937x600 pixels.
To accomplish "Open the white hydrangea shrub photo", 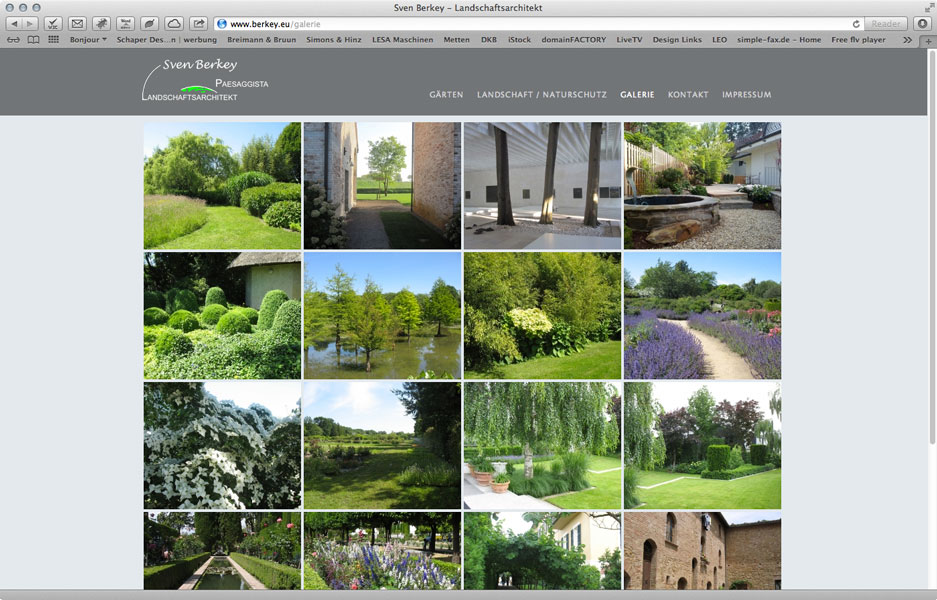I will (543, 316).
